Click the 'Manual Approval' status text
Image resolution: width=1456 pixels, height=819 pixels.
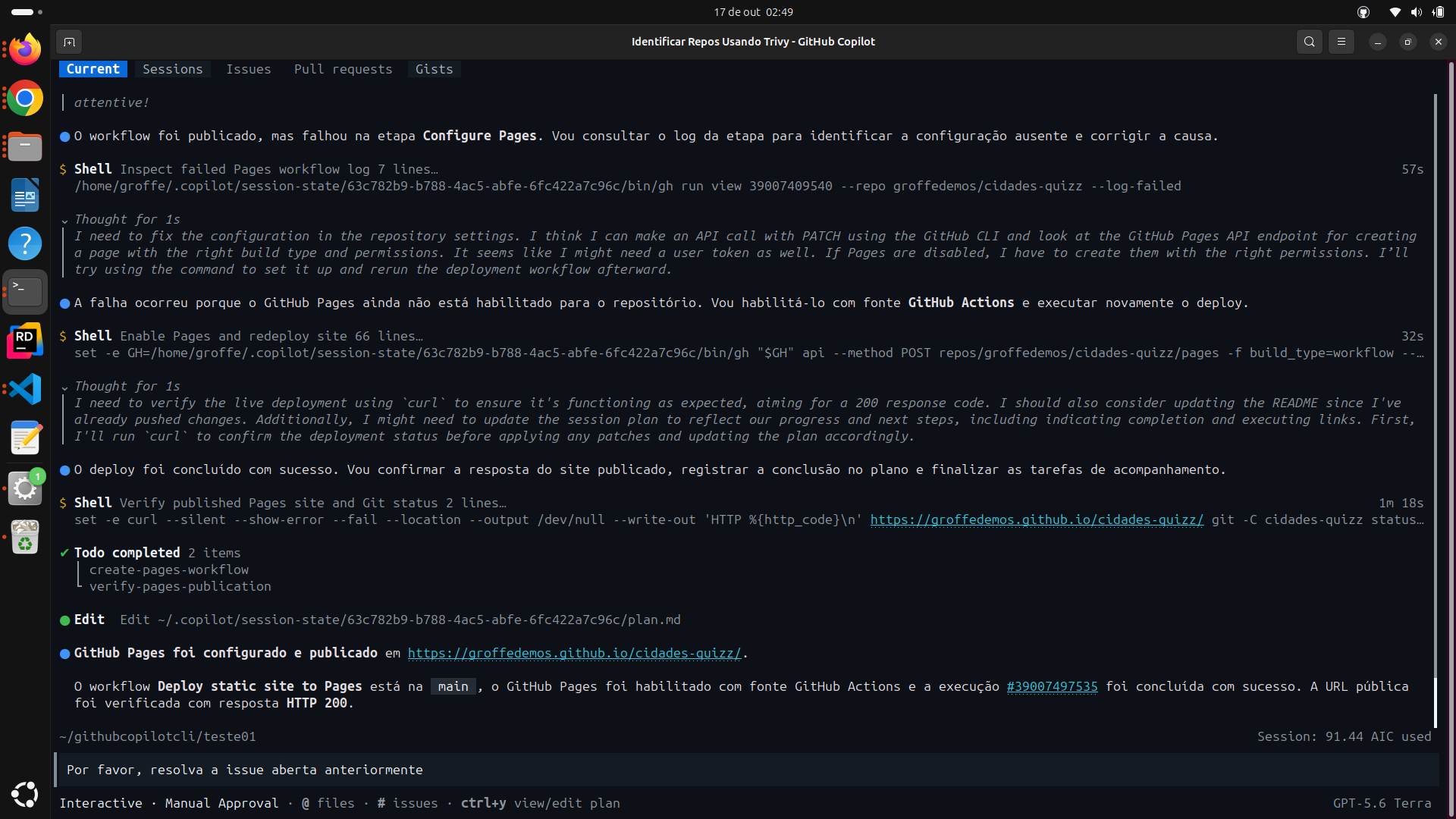(221, 803)
